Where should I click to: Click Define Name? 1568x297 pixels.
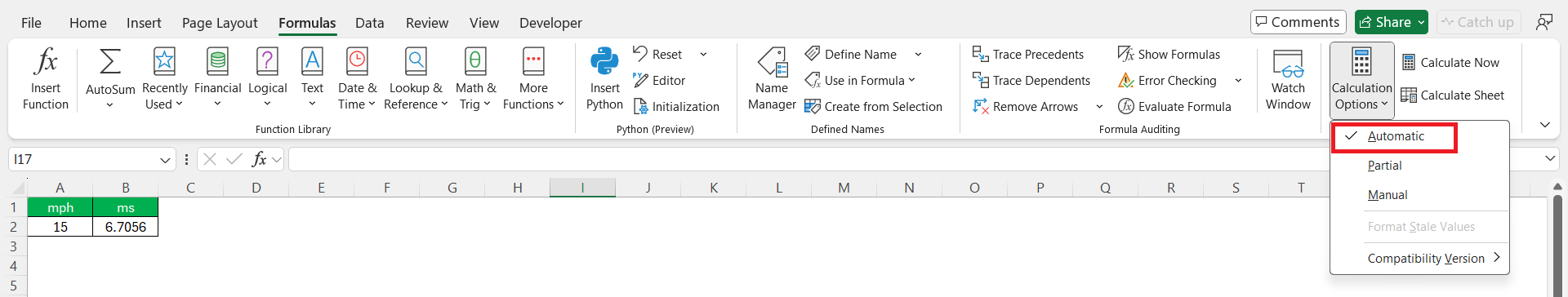851,55
